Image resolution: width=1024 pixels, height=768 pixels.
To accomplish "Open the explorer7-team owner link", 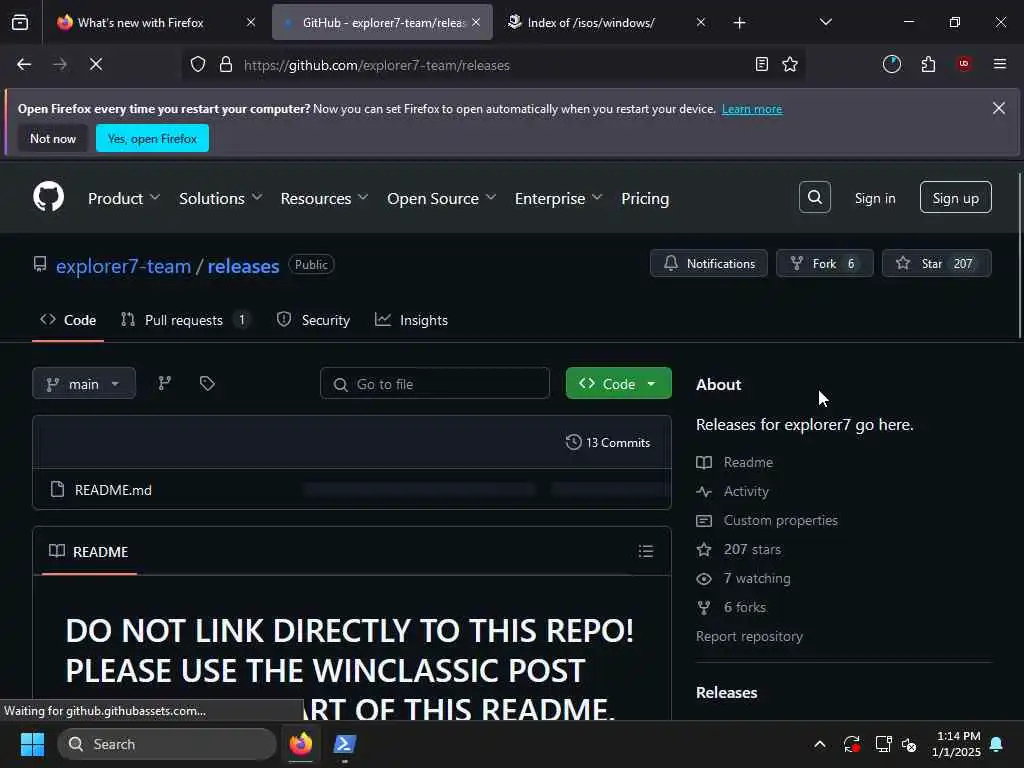I will (x=123, y=266).
